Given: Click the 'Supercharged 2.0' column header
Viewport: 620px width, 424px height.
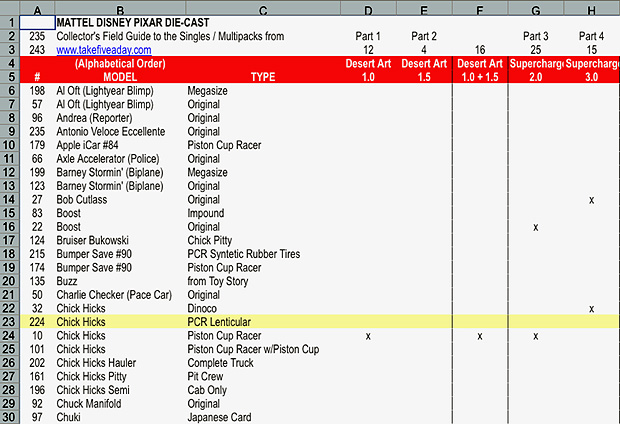Looking at the screenshot, I should 536,70.
